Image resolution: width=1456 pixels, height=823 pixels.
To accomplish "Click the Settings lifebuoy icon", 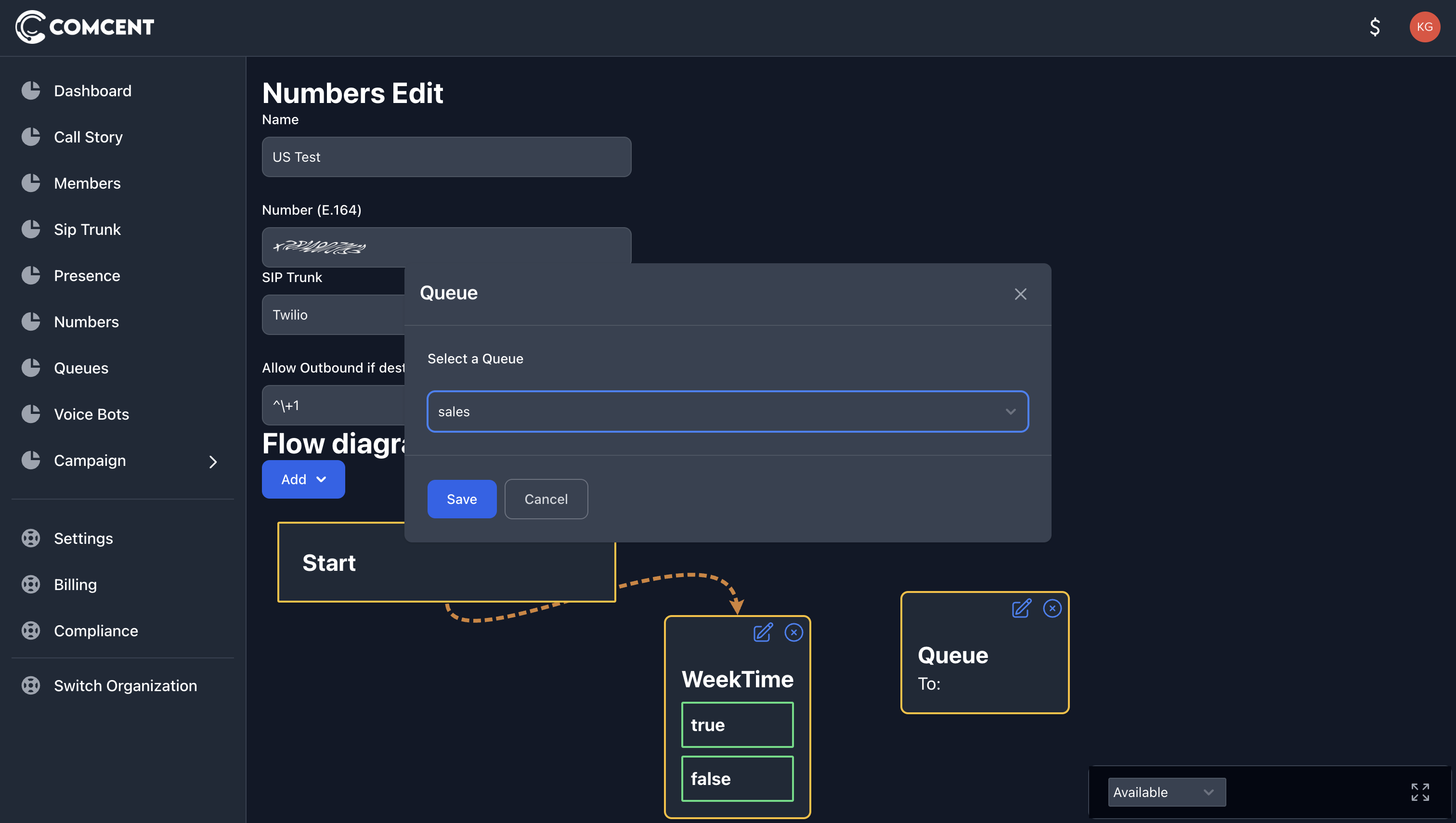I will click(30, 538).
